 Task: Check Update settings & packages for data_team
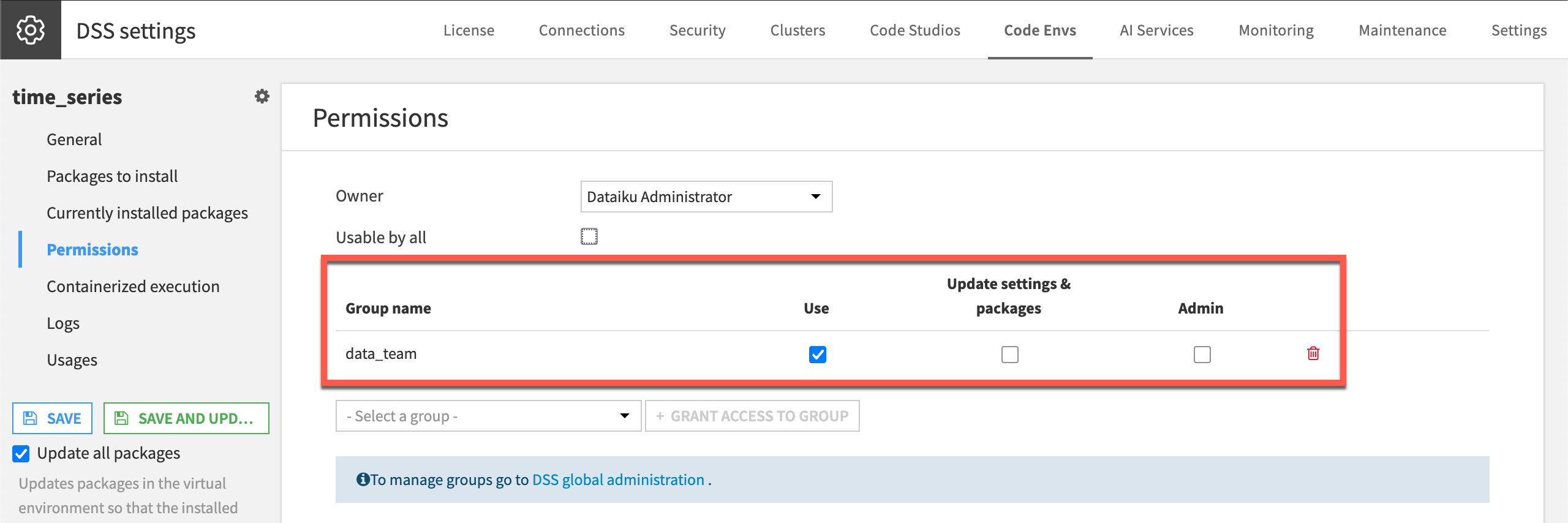[x=1010, y=355]
